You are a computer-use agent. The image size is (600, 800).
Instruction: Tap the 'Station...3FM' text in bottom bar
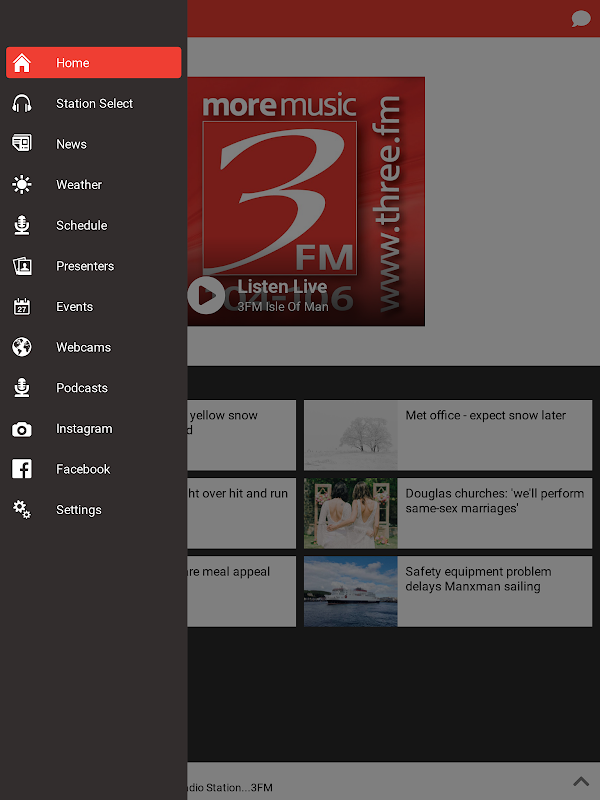pos(230,787)
